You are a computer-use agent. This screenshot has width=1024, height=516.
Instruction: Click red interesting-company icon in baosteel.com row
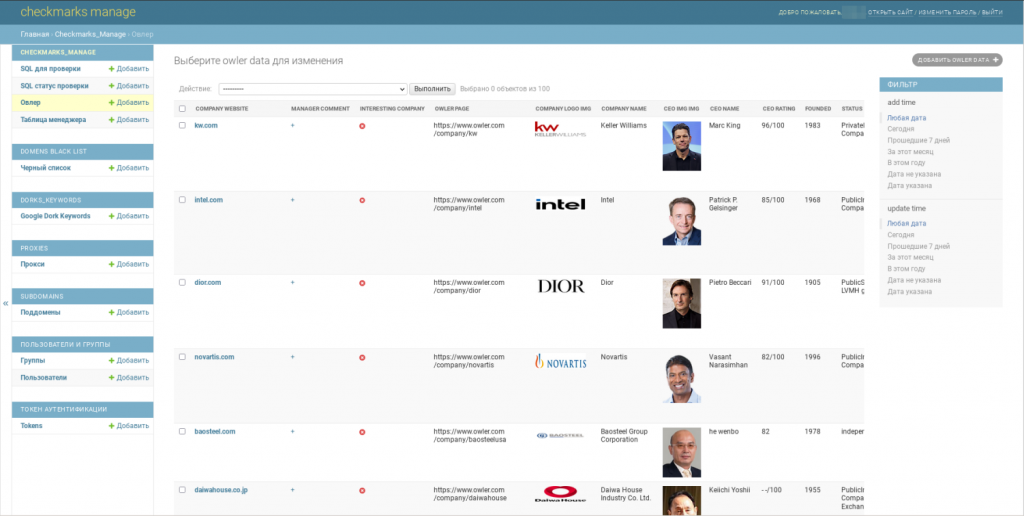click(x=362, y=432)
